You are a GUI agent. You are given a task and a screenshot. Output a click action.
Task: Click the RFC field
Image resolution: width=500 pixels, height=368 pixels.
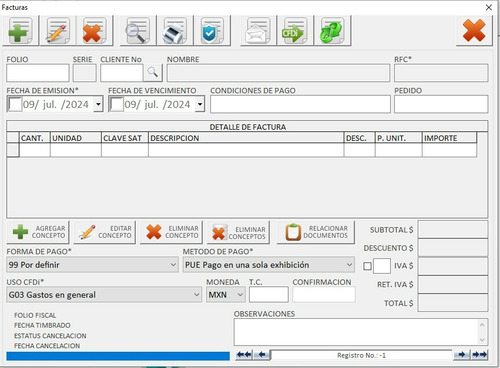click(x=441, y=73)
